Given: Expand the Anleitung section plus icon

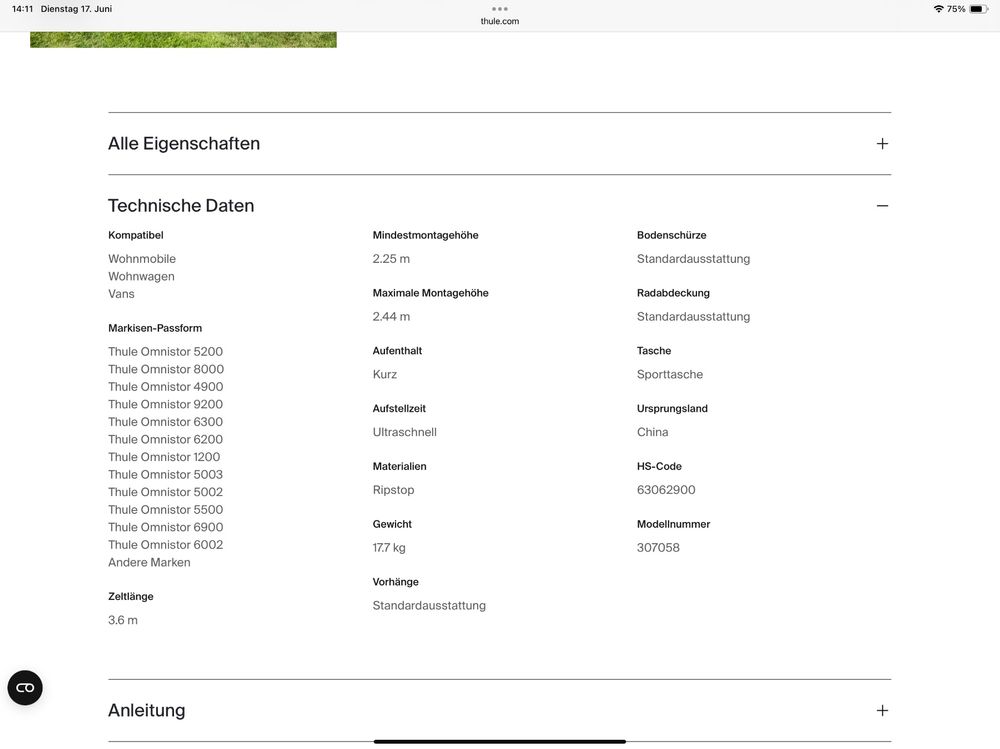Looking at the screenshot, I should click(882, 710).
